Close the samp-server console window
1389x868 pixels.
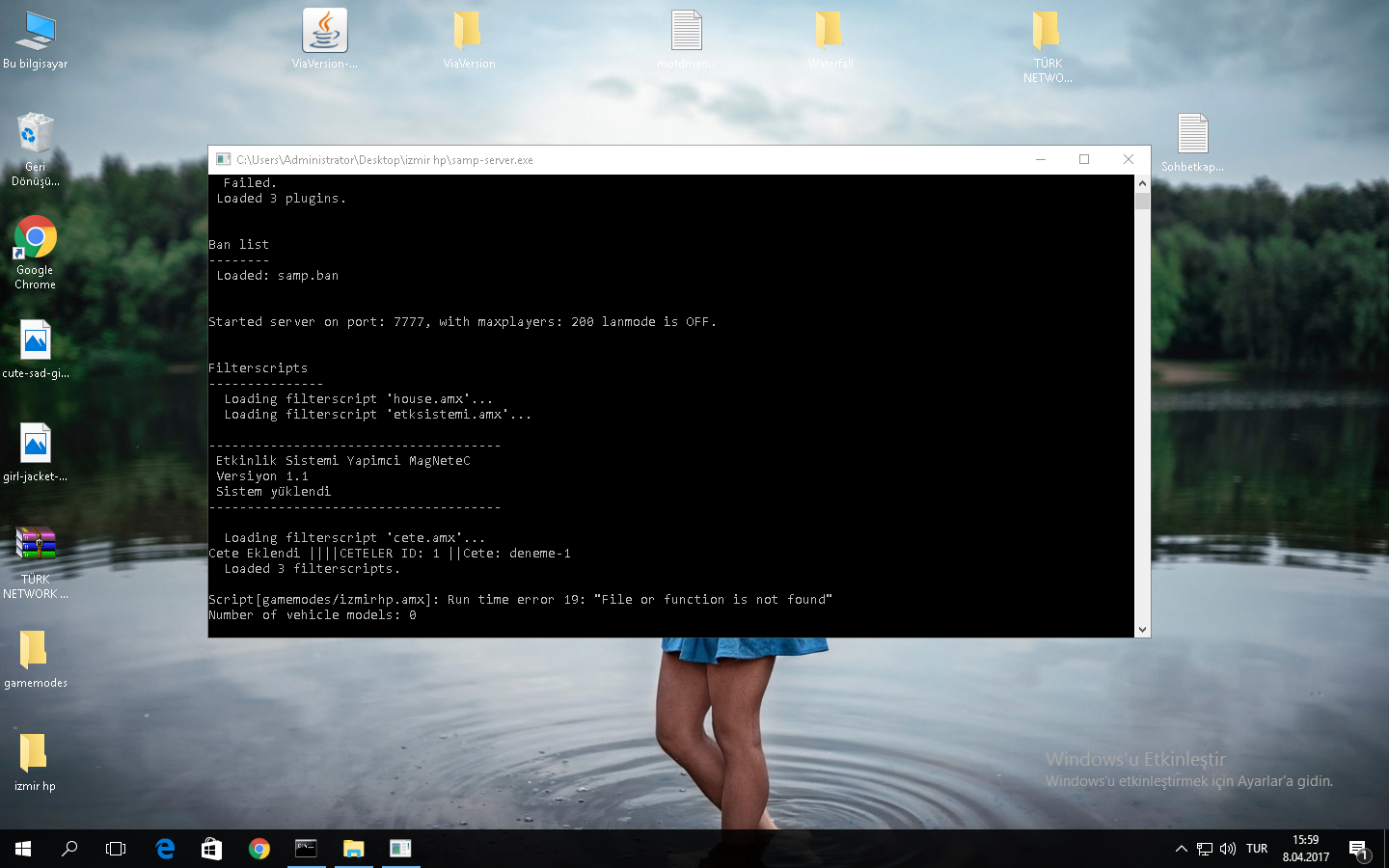click(x=1129, y=159)
